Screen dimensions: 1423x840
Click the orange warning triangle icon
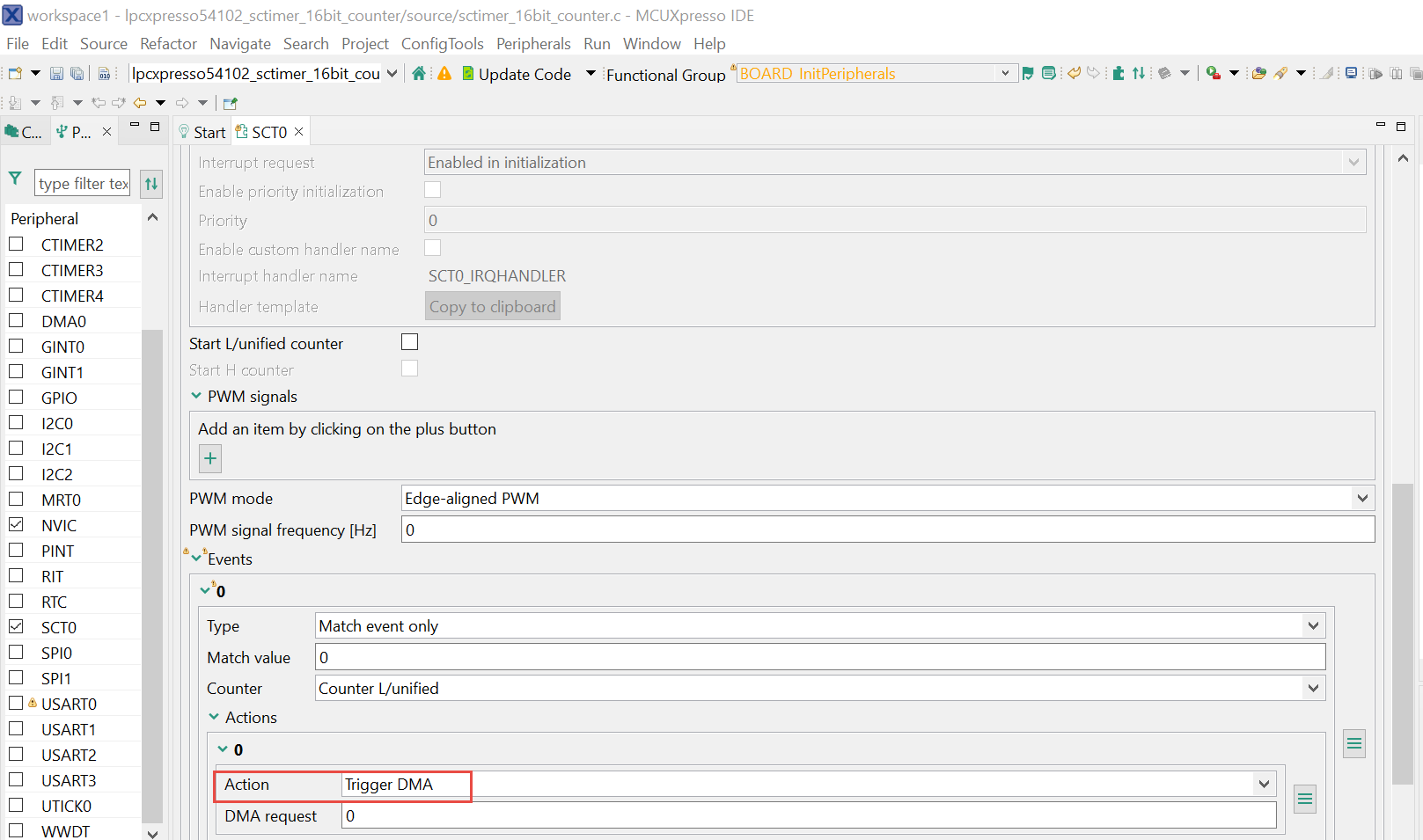(444, 74)
